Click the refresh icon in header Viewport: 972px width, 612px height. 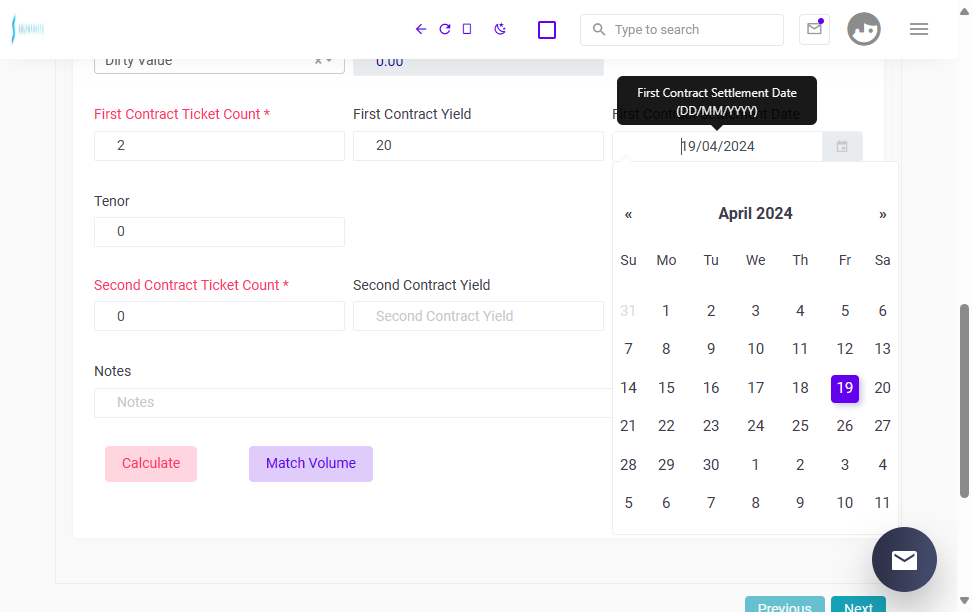tap(444, 29)
